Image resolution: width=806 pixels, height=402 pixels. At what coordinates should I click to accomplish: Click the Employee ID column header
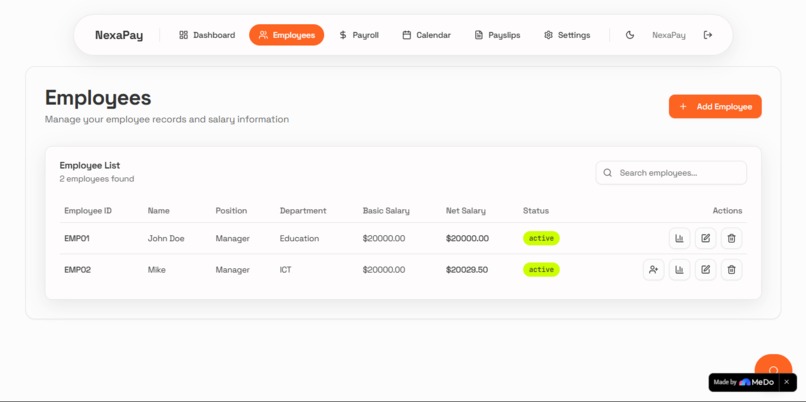(88, 211)
